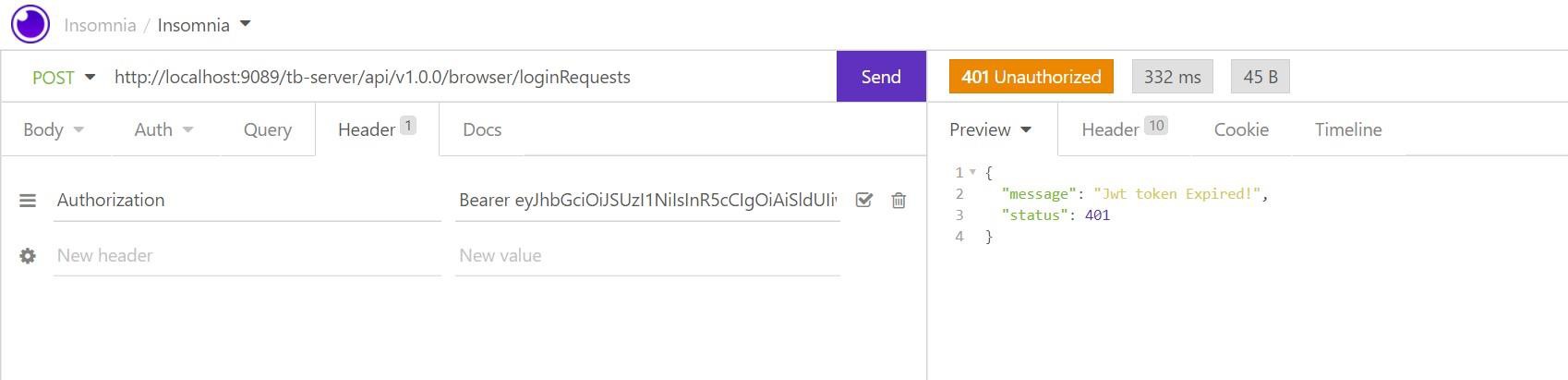The height and width of the screenshot is (380, 1568).
Task: Collapse the JSON response at line 1
Action: [972, 173]
